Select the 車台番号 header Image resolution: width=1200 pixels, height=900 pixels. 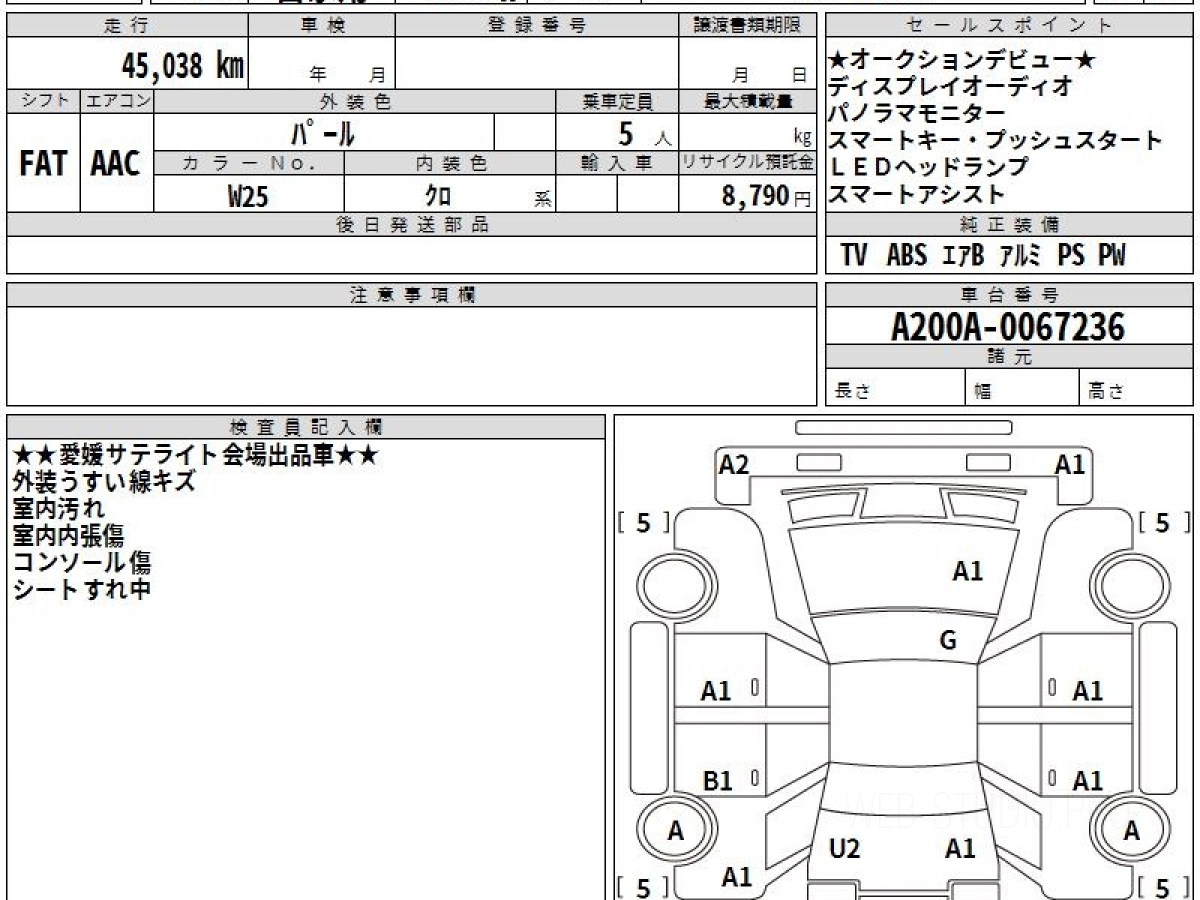(1009, 295)
